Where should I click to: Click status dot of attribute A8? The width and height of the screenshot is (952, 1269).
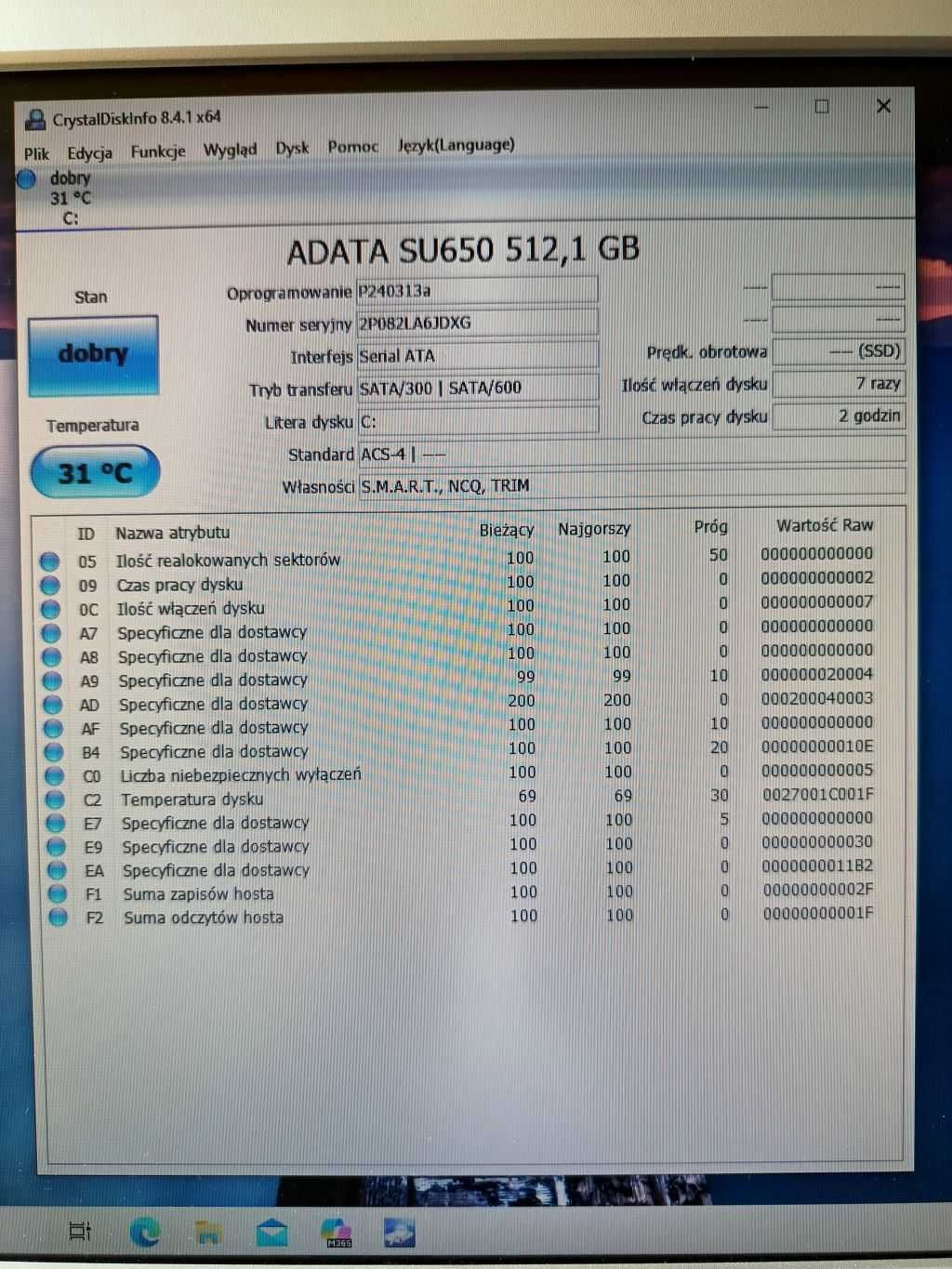pos(52,657)
